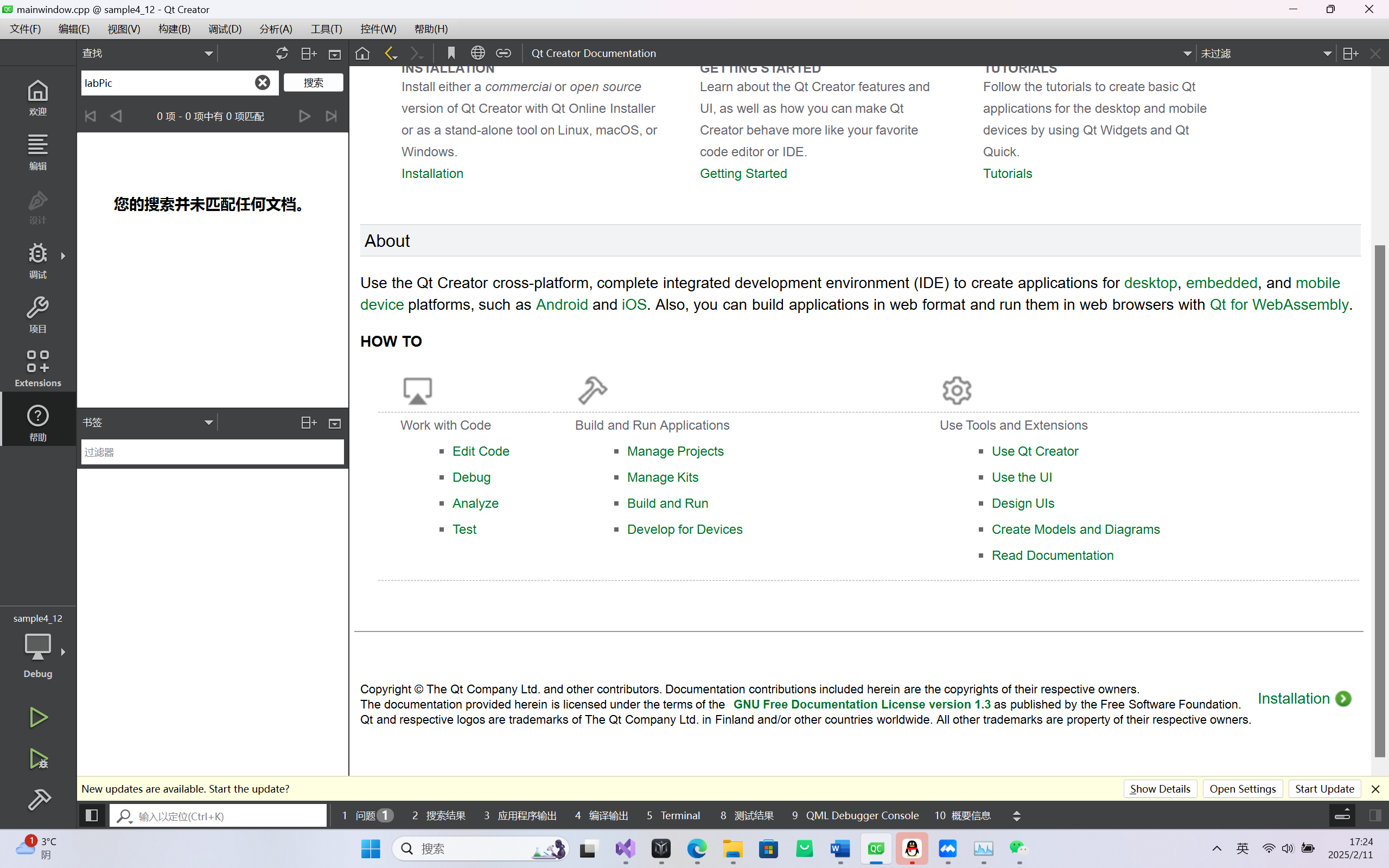This screenshot has width=1389, height=868.
Task: Click the bookmarks 过滤器 filter field
Action: (x=212, y=452)
